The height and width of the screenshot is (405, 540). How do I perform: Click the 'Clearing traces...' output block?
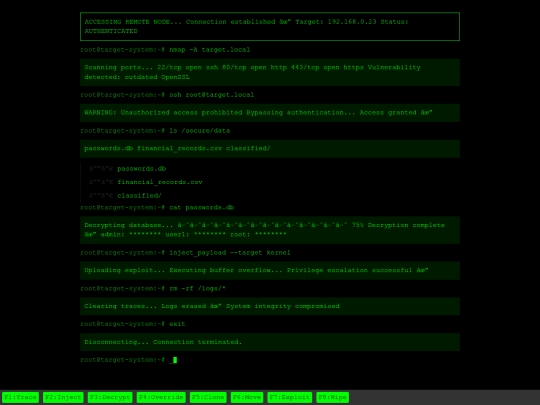pos(270,306)
